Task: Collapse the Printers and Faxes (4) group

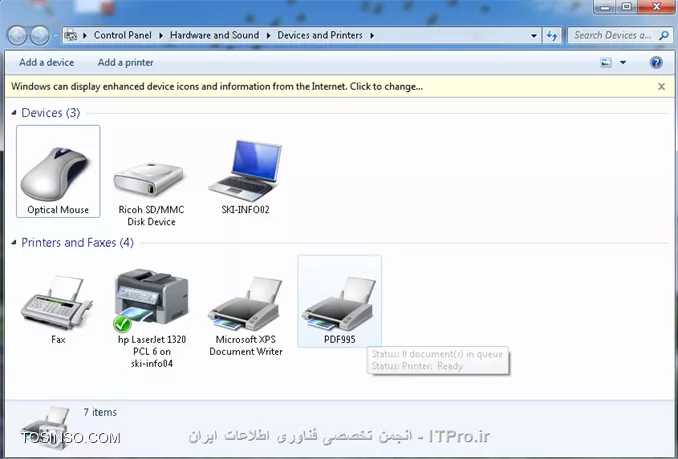Action: (14, 242)
